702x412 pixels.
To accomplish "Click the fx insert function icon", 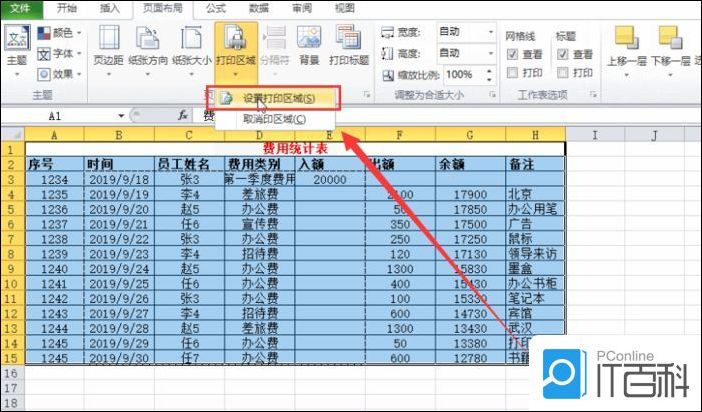I will (x=183, y=116).
